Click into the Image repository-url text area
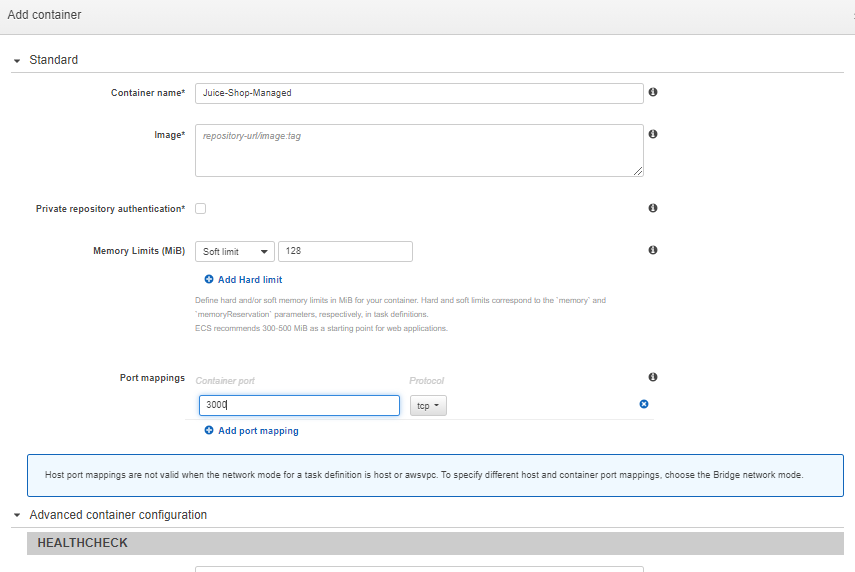Image resolution: width=855 pixels, height=572 pixels. 418,150
